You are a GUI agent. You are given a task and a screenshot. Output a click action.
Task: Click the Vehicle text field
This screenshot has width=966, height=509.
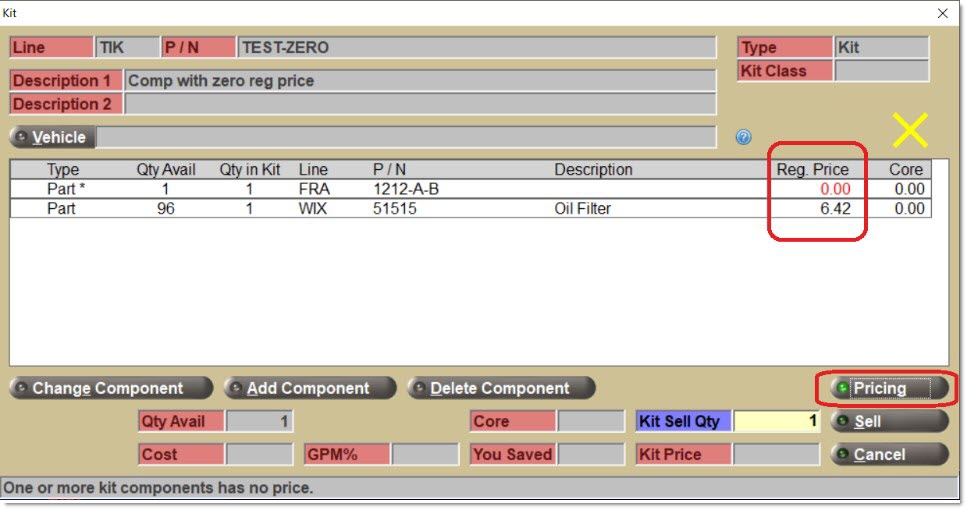[405, 137]
